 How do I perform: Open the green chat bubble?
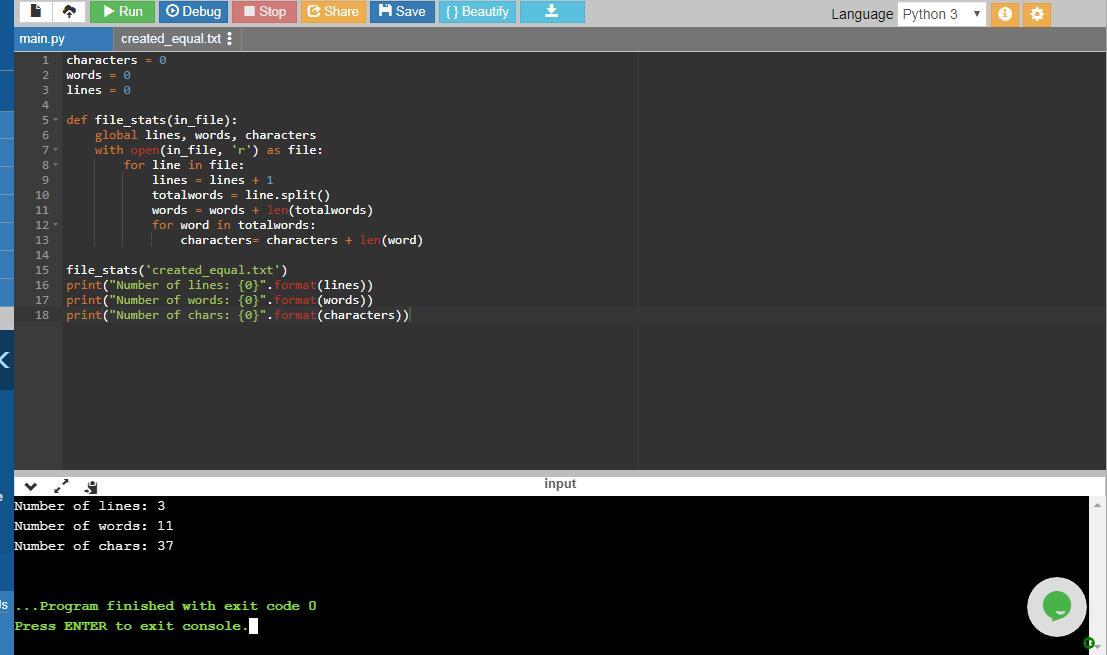[1056, 606]
